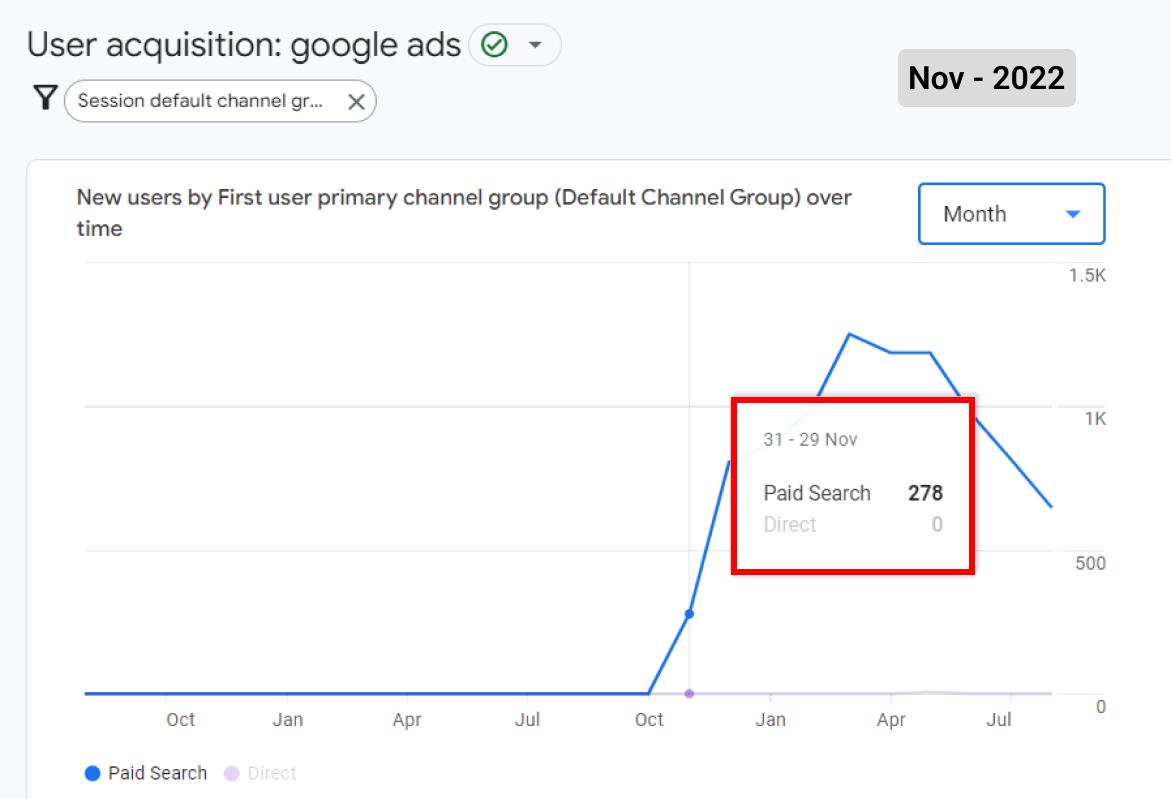Click the User acquisition: google ads title
The width and height of the screenshot is (1171, 799).
point(244,45)
